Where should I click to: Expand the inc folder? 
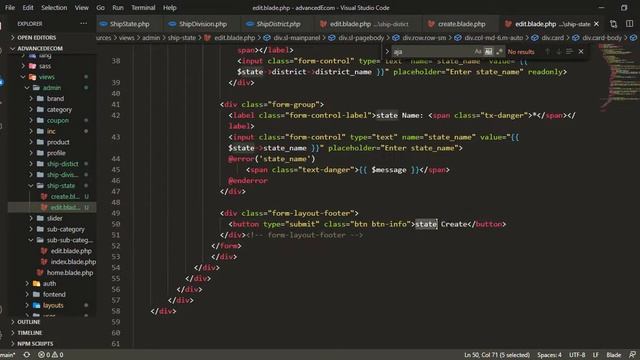[52, 131]
